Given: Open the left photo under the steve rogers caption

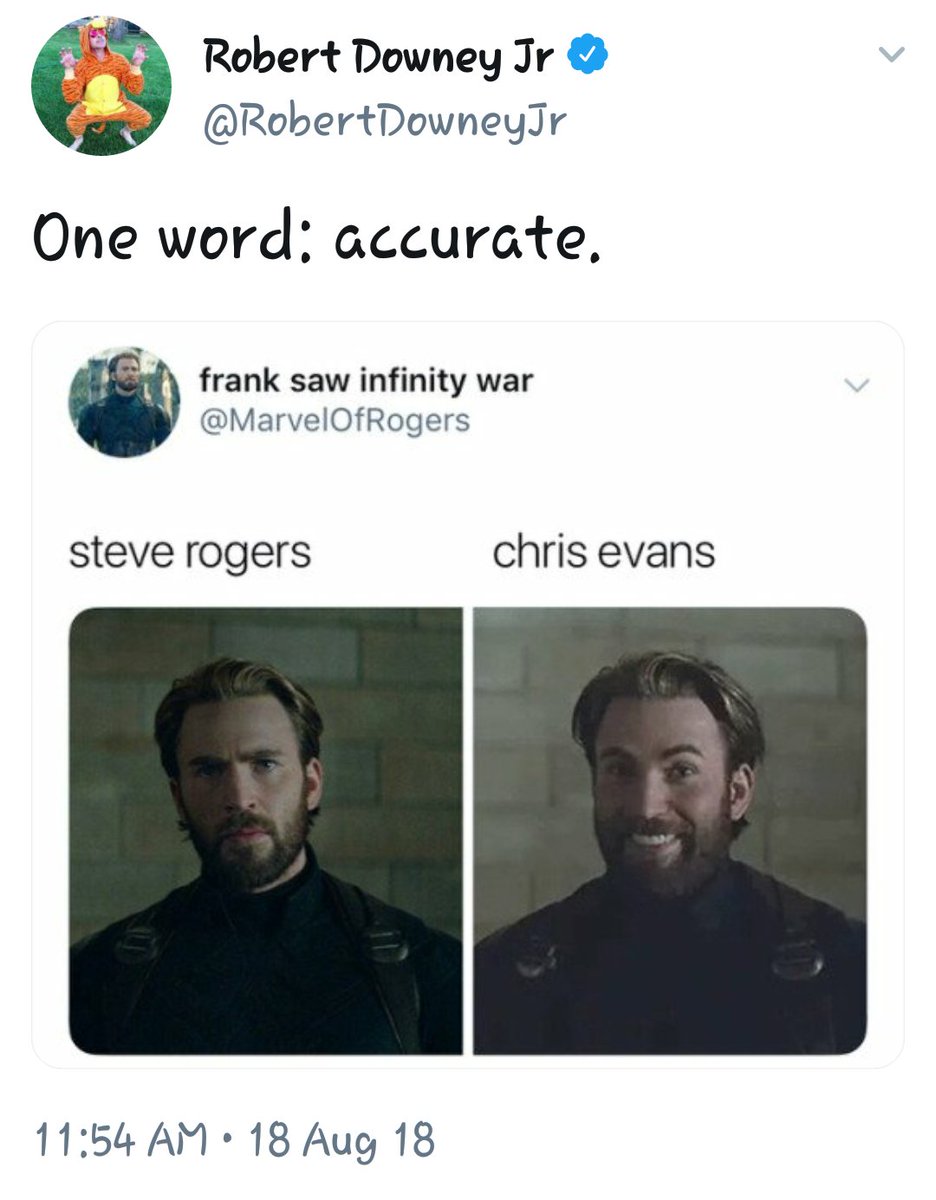Looking at the screenshot, I should pyautogui.click(x=265, y=831).
